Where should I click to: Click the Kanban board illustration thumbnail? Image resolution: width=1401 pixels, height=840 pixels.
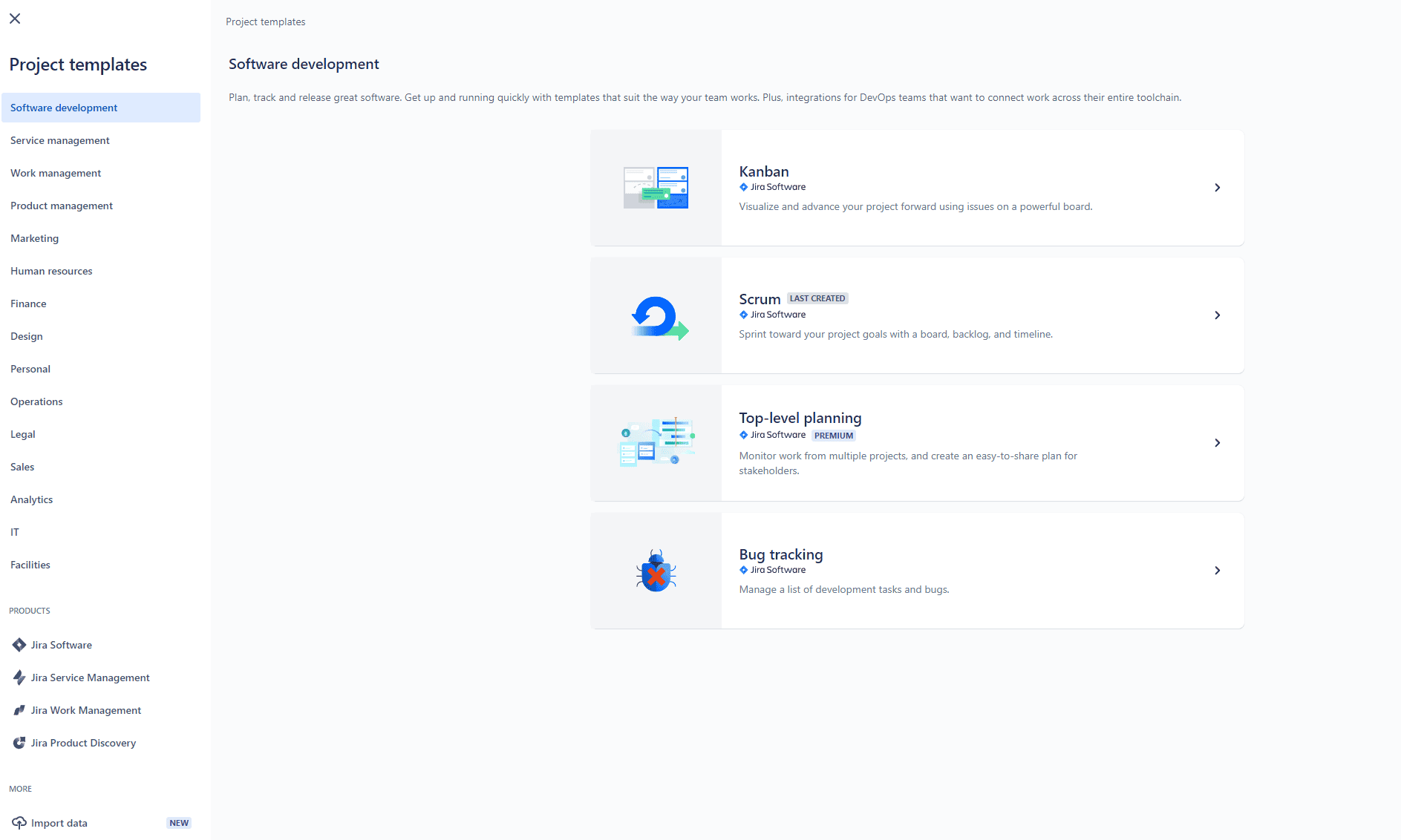[656, 188]
